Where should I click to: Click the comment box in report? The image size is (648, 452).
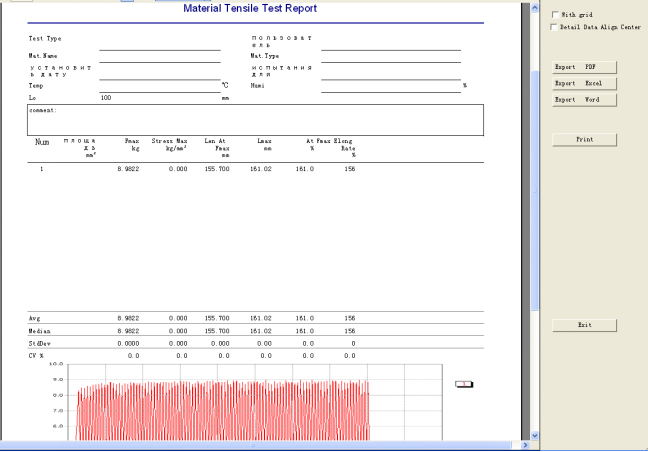click(x=255, y=120)
